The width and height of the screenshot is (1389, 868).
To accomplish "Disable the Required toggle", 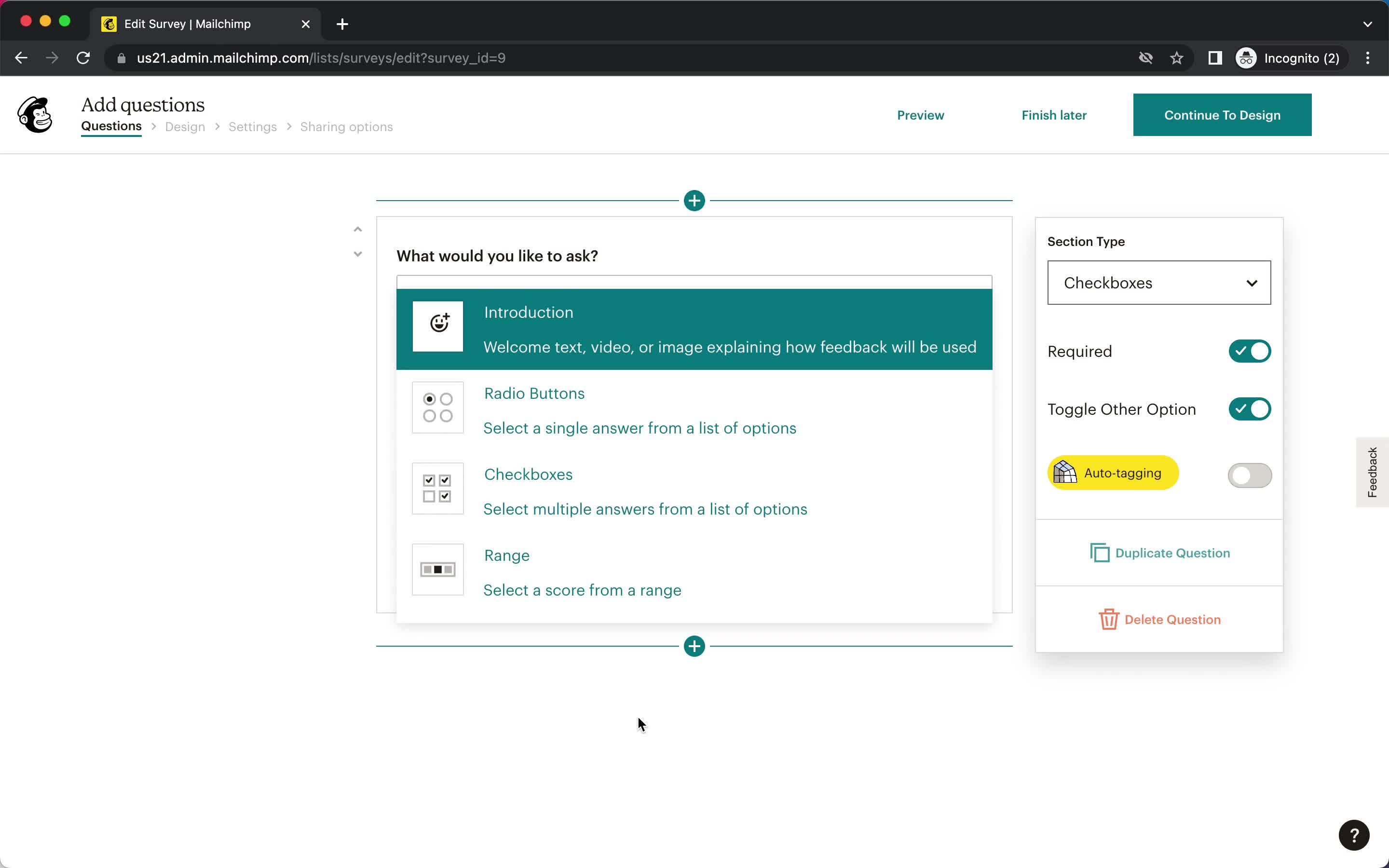I will pyautogui.click(x=1250, y=351).
